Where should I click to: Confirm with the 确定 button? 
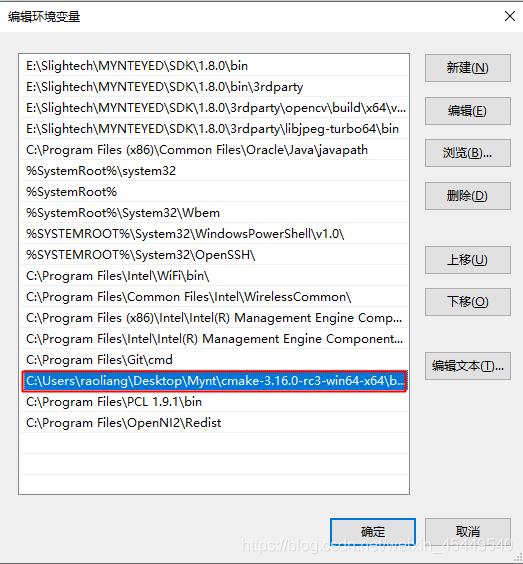[x=373, y=532]
